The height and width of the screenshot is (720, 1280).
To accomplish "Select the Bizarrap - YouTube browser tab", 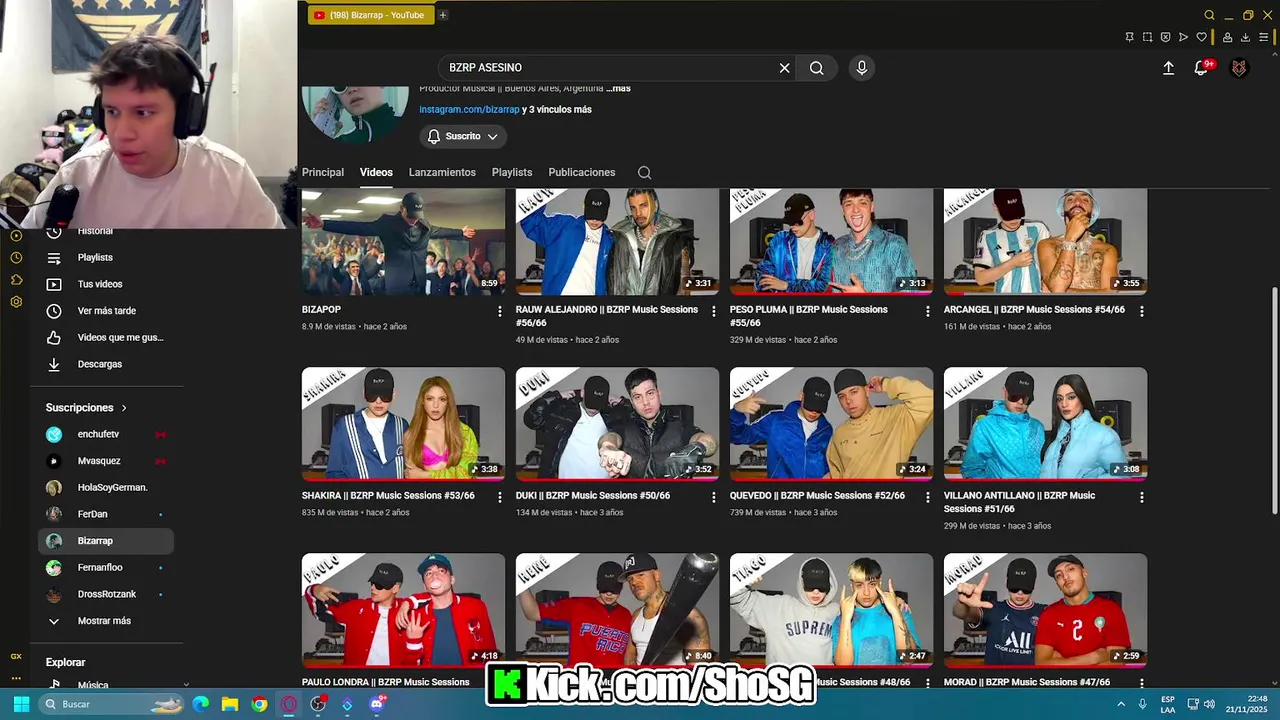I will (370, 15).
